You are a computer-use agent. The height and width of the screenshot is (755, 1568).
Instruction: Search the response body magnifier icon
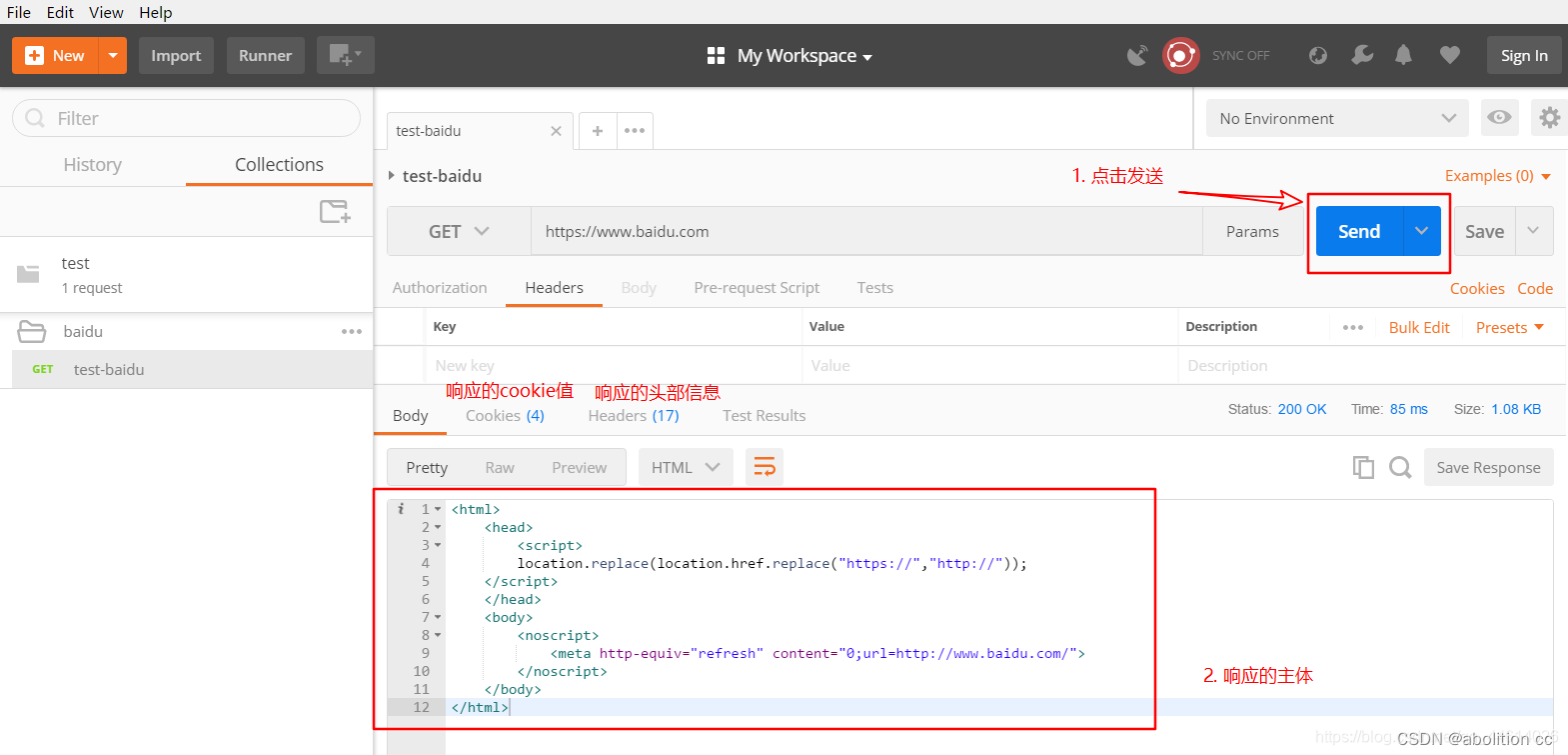1400,467
